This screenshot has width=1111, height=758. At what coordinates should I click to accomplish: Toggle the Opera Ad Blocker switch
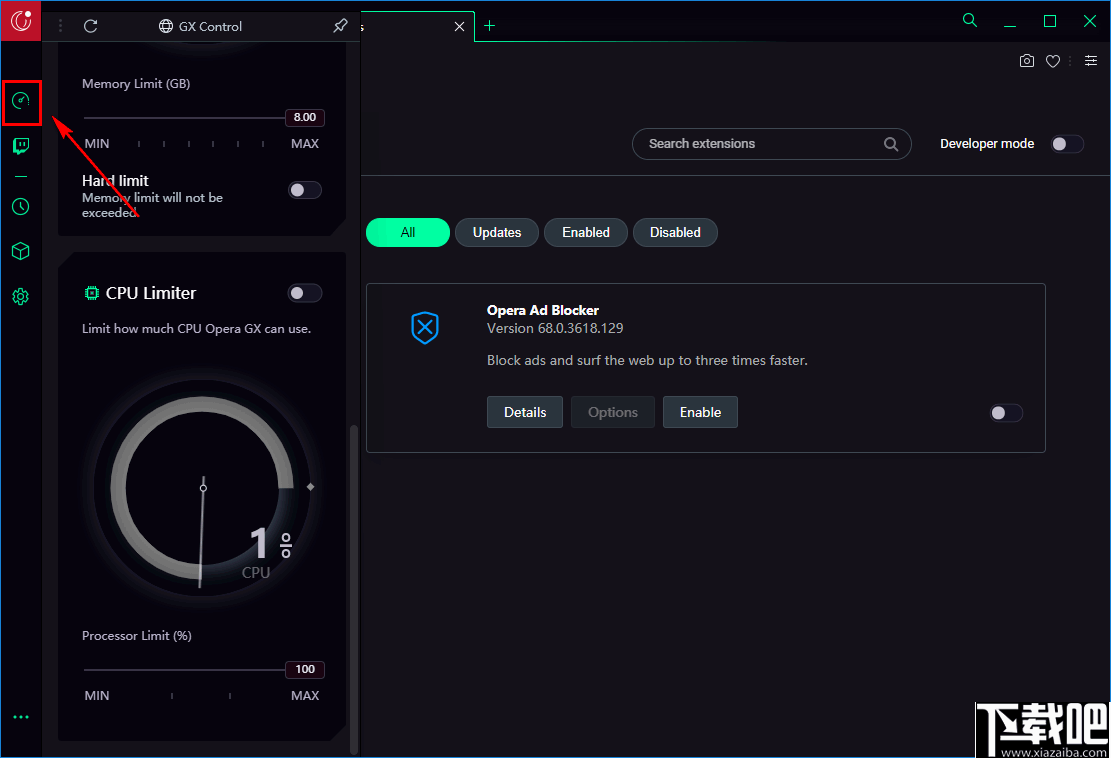(x=1006, y=413)
